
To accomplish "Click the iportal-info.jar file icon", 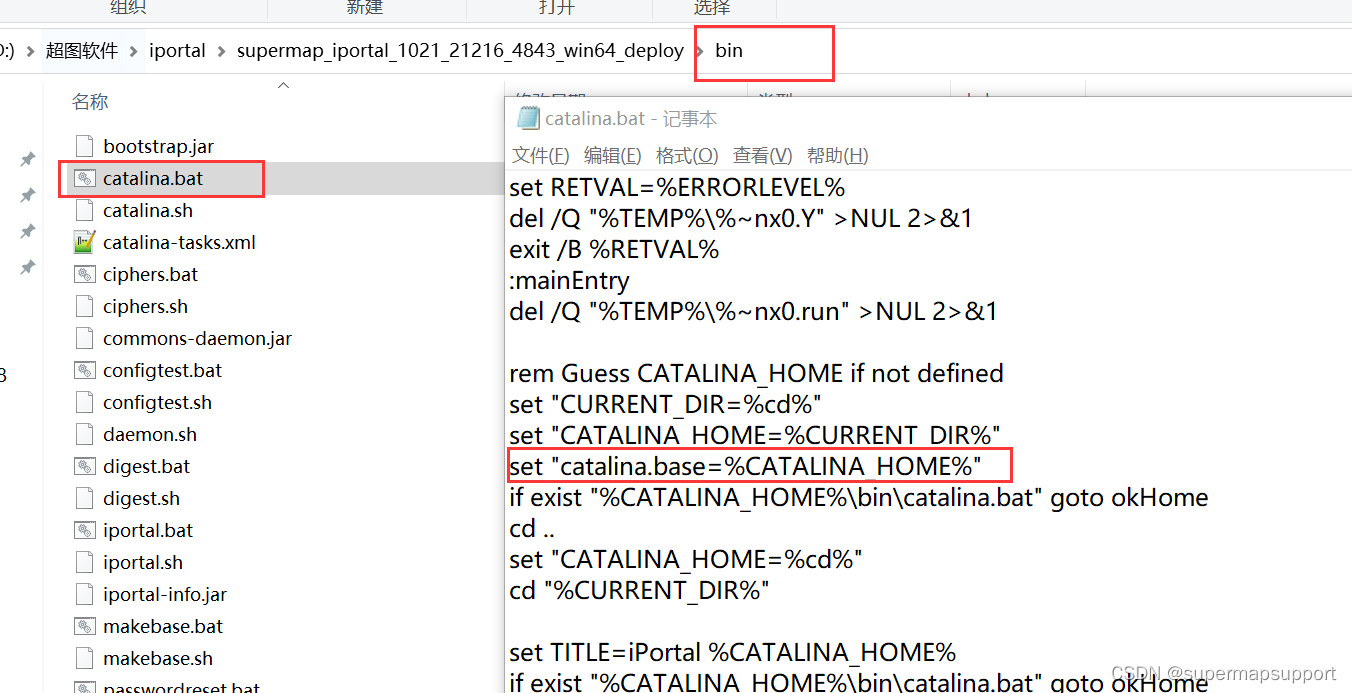I will [84, 594].
